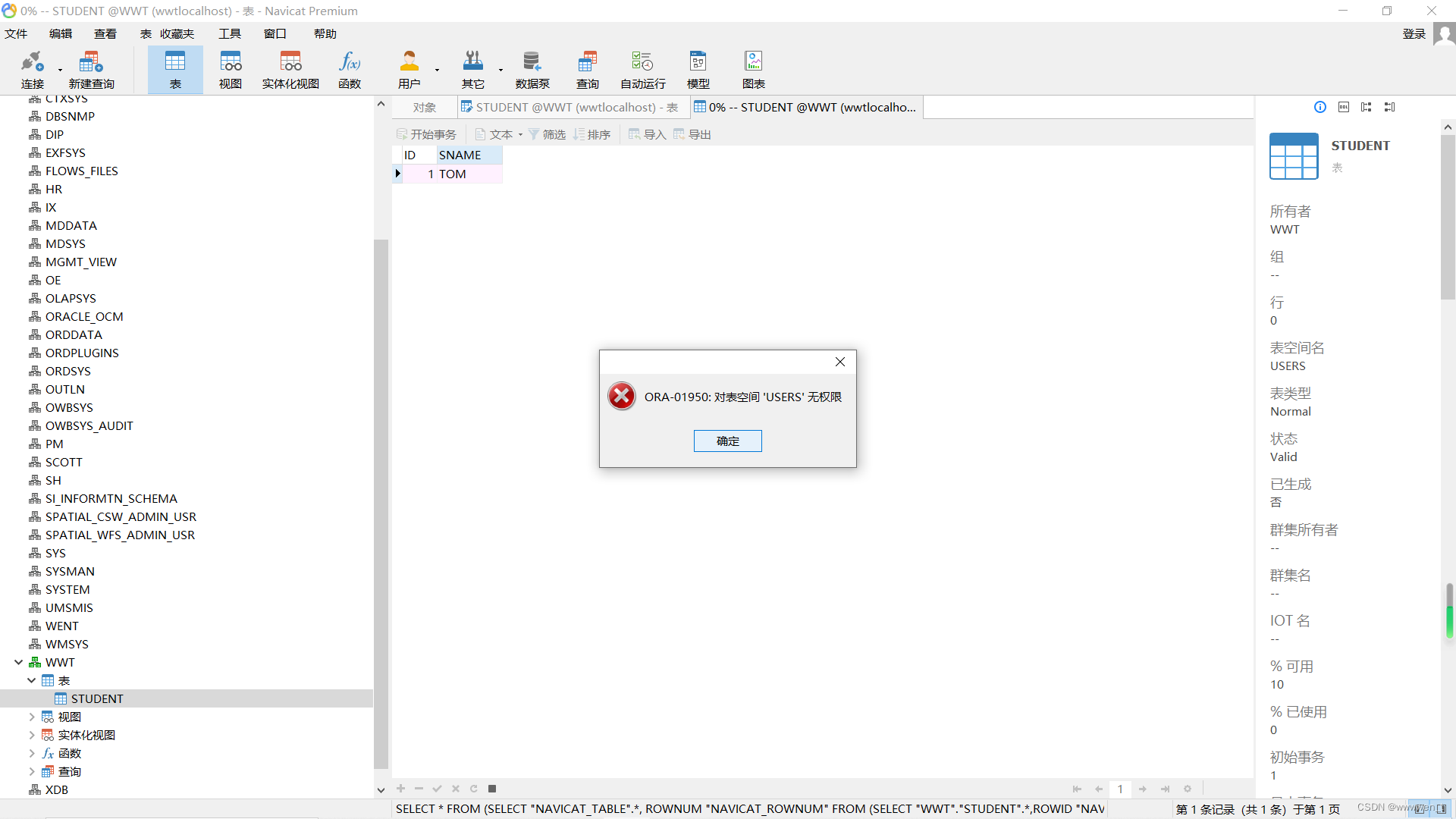Viewport: 1456px width, 819px height.
Task: Open the 文本 dropdown arrow
Action: tap(520, 135)
